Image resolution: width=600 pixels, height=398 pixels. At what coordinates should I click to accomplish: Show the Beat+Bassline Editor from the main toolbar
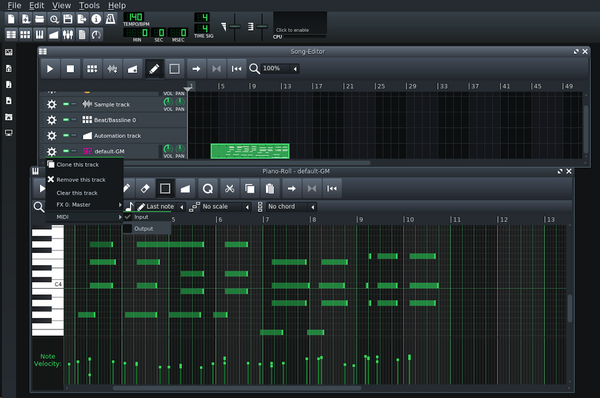[25, 34]
